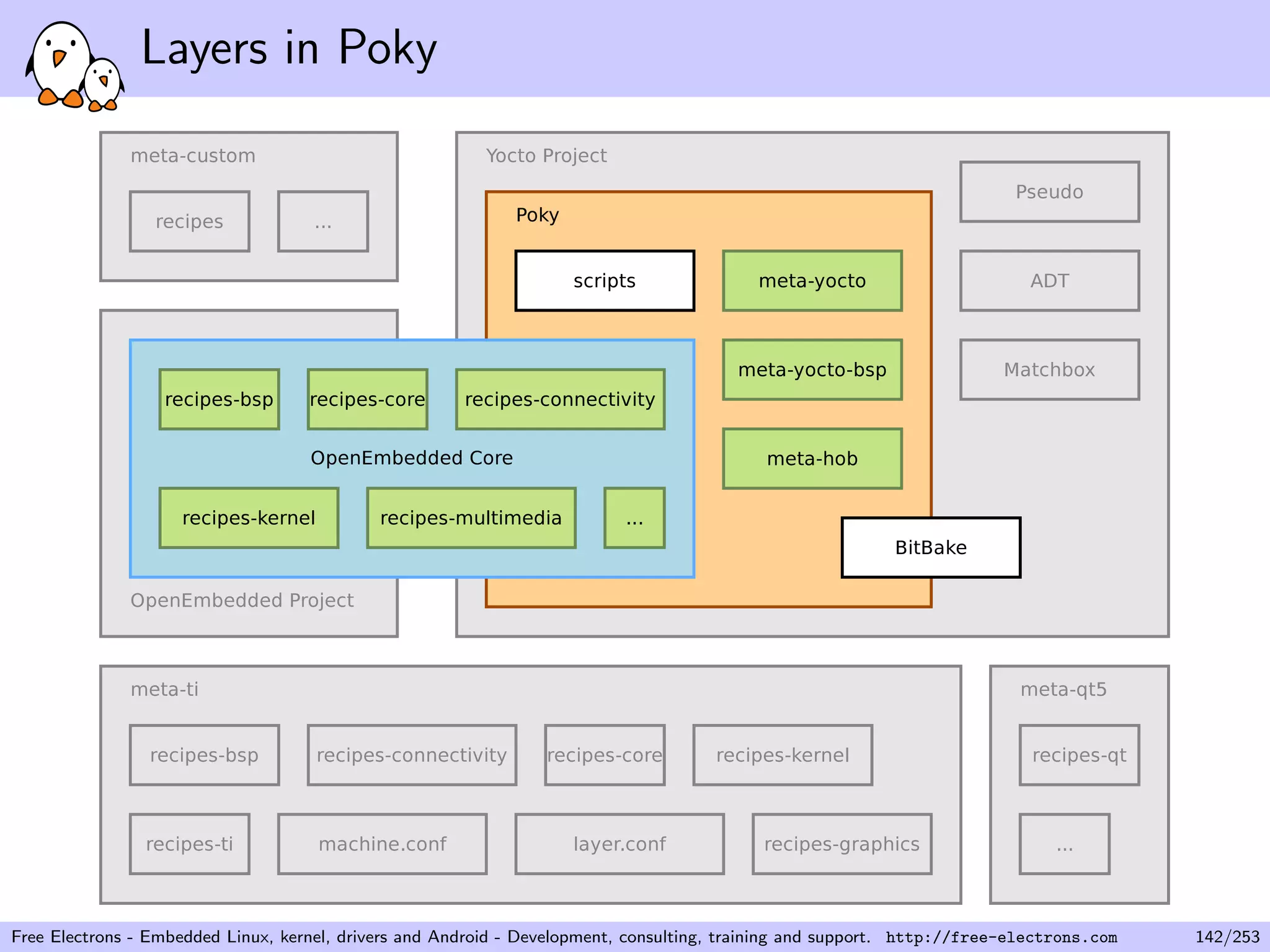The width and height of the screenshot is (1270, 952).
Task: Click the Layers in Poky title
Action: pos(289,48)
